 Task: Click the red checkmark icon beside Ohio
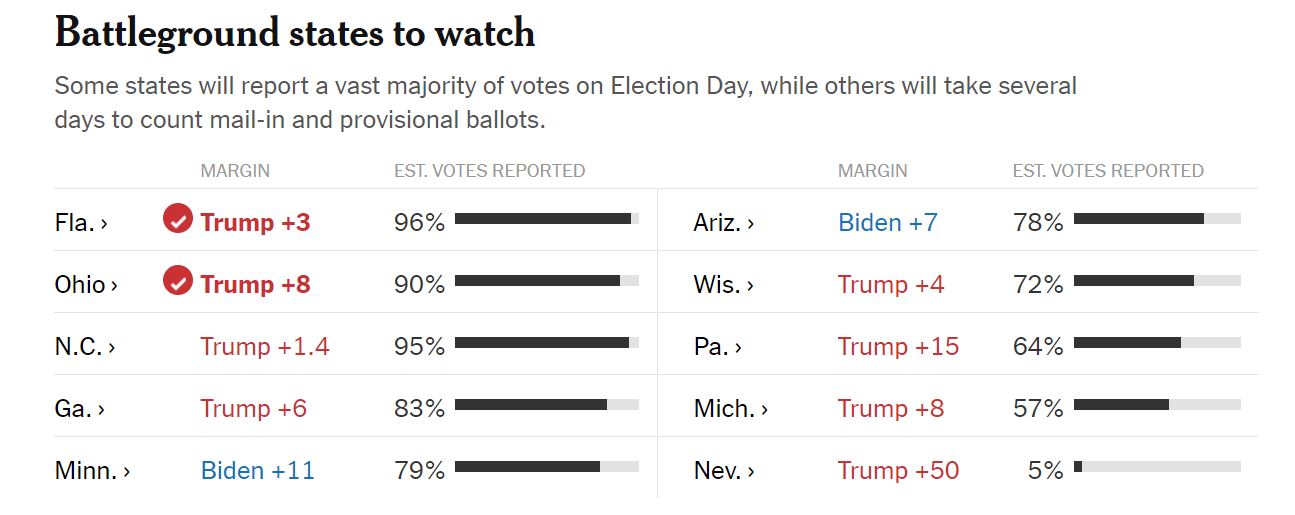pyautogui.click(x=177, y=281)
